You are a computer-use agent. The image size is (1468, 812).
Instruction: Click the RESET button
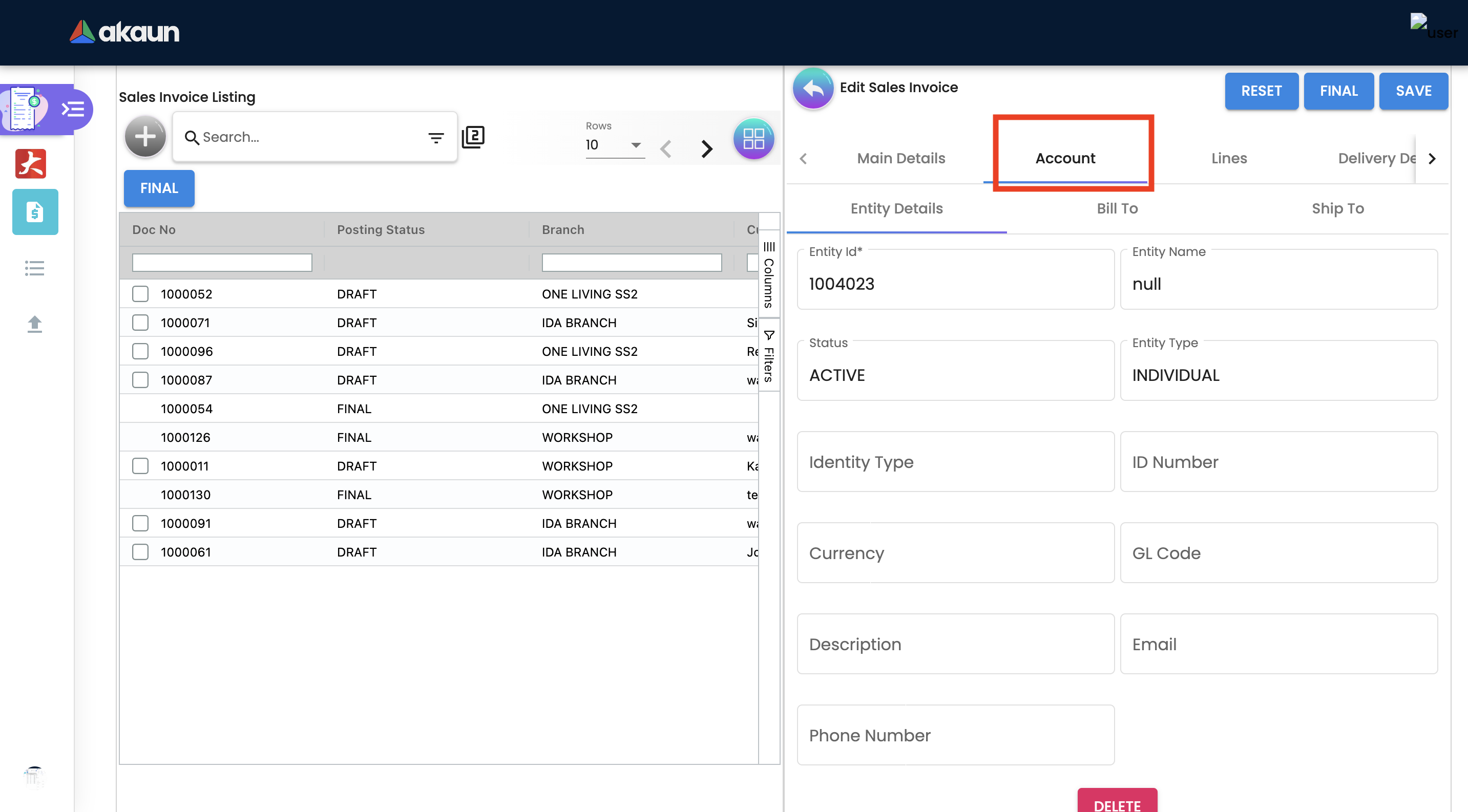coord(1261,91)
